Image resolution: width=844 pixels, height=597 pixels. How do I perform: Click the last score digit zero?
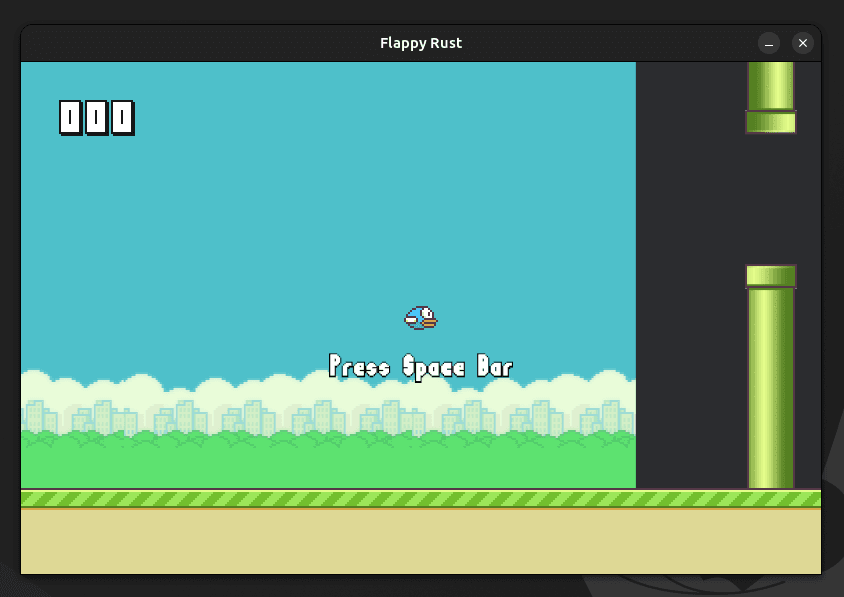tap(122, 118)
